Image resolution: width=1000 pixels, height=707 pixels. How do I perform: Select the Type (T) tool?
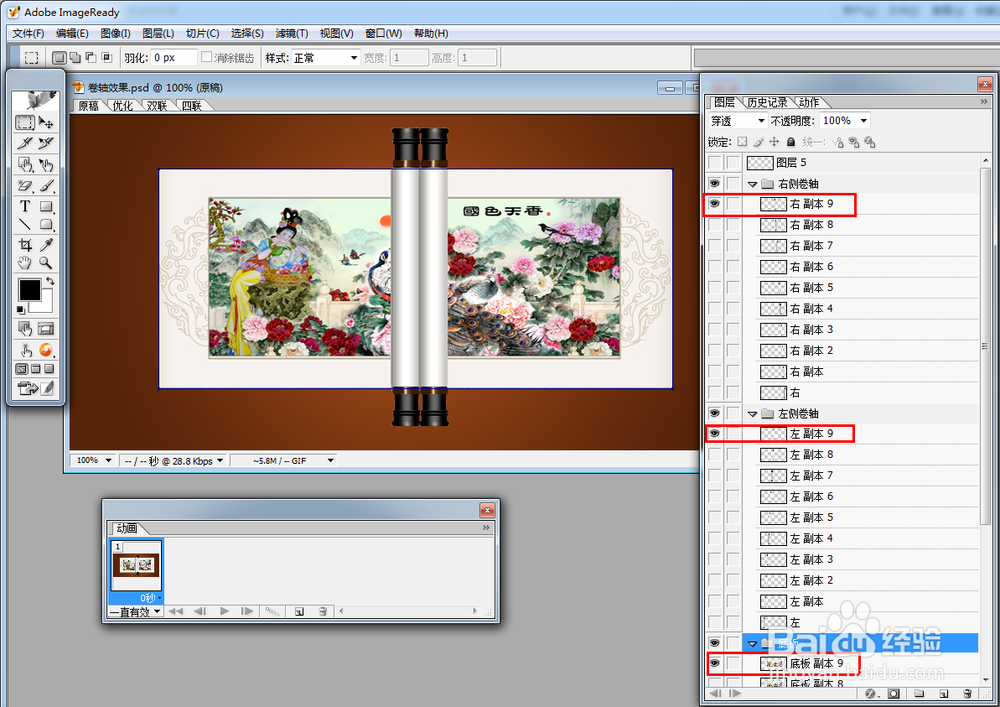pos(25,206)
